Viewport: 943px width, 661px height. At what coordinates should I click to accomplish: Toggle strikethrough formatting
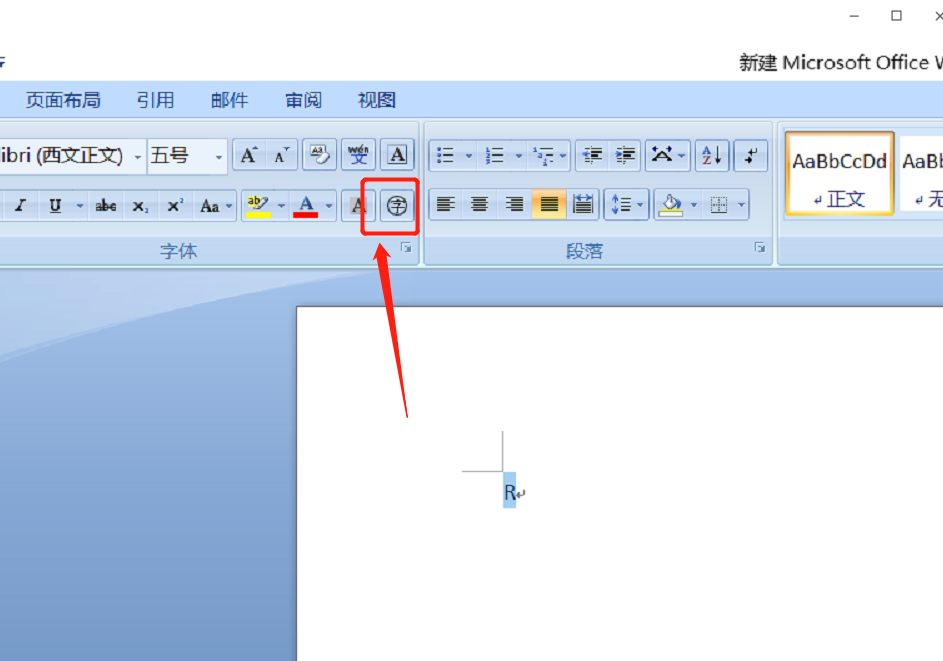click(105, 206)
